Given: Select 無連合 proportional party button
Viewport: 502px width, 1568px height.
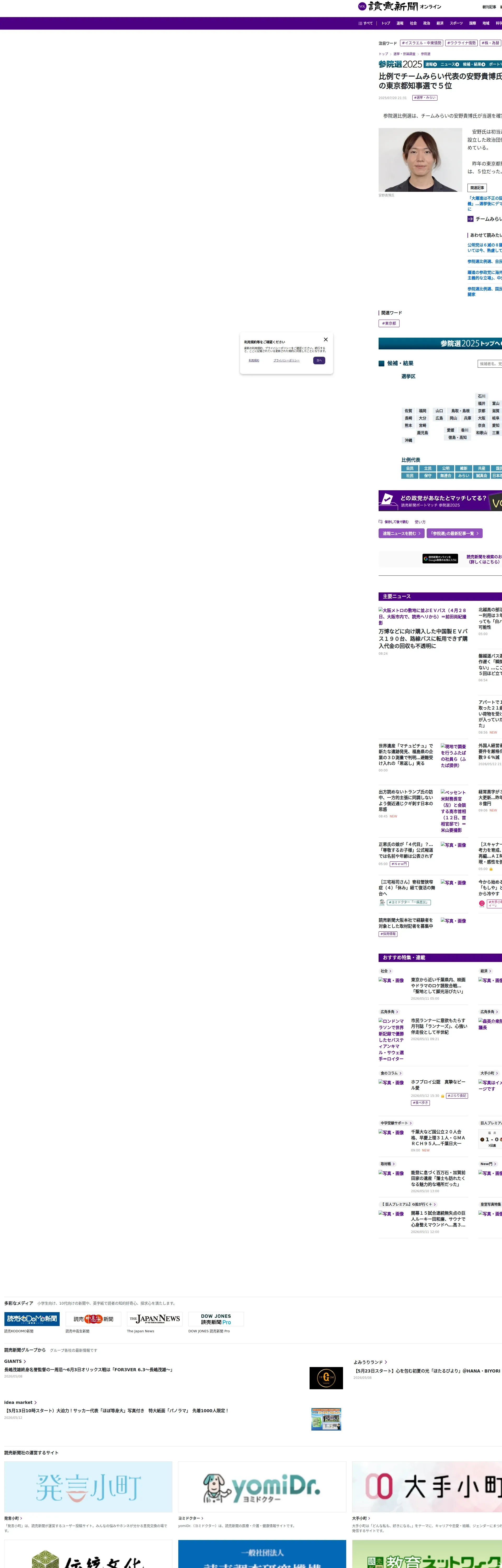Looking at the screenshot, I should [446, 476].
